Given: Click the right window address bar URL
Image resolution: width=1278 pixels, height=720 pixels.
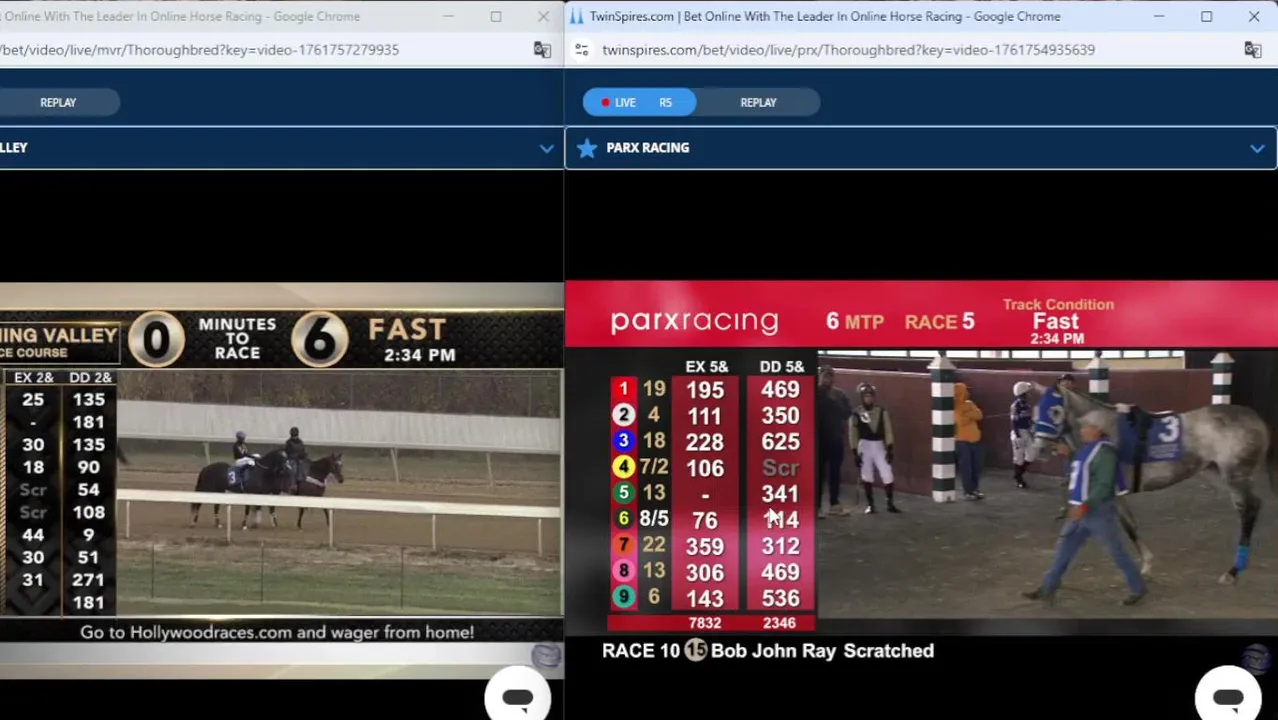Looking at the screenshot, I should (848, 49).
